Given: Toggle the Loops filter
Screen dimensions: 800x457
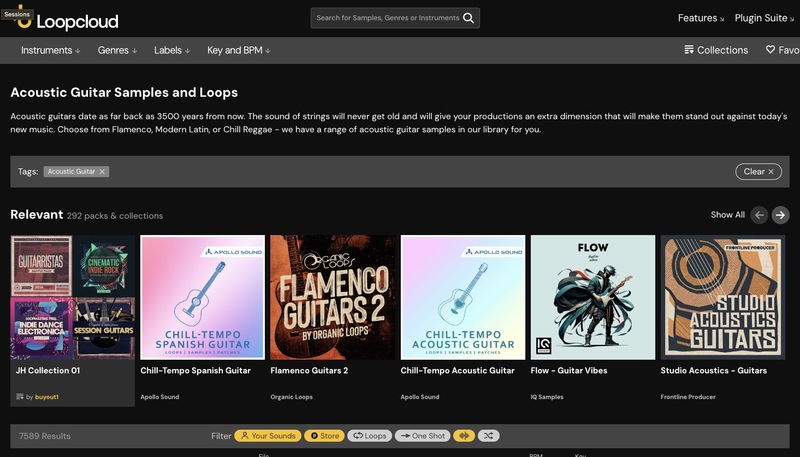Looking at the screenshot, I should click(369, 436).
